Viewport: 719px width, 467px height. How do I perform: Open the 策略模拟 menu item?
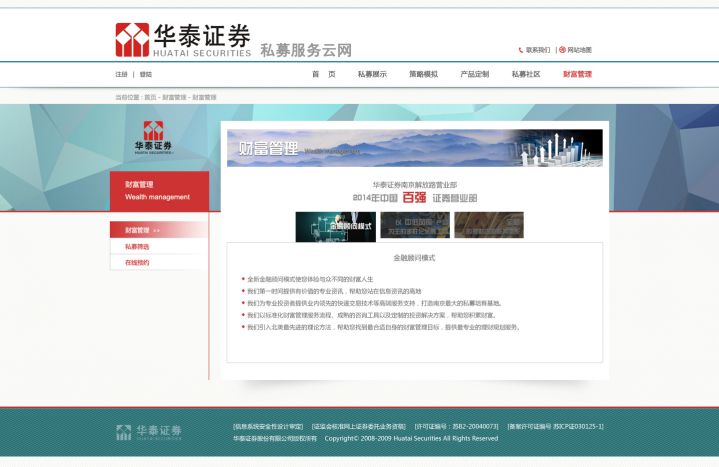click(x=424, y=74)
